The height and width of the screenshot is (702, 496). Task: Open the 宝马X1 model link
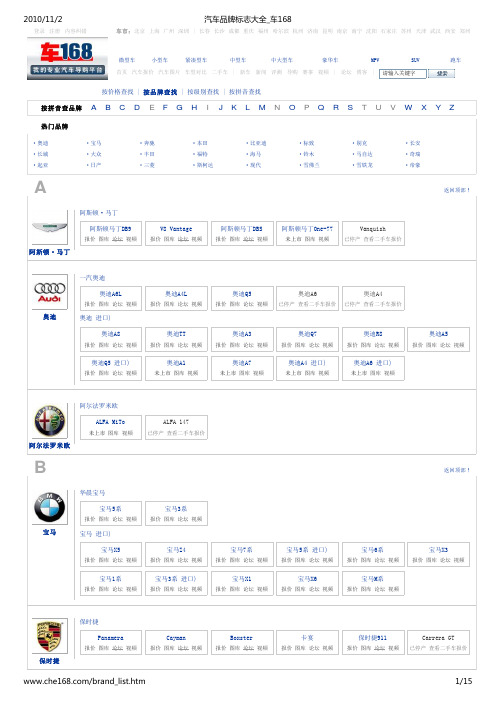point(242,579)
